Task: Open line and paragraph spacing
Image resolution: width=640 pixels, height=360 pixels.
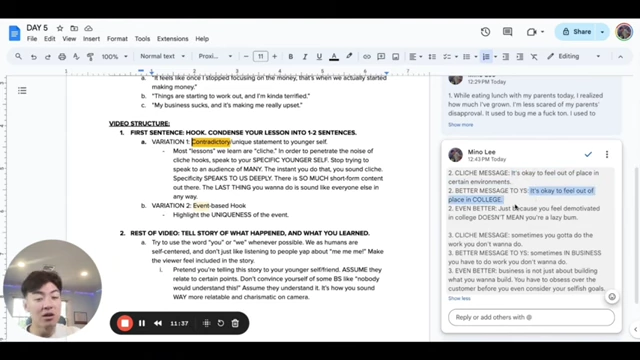Action: pyautogui.click(x=432, y=57)
